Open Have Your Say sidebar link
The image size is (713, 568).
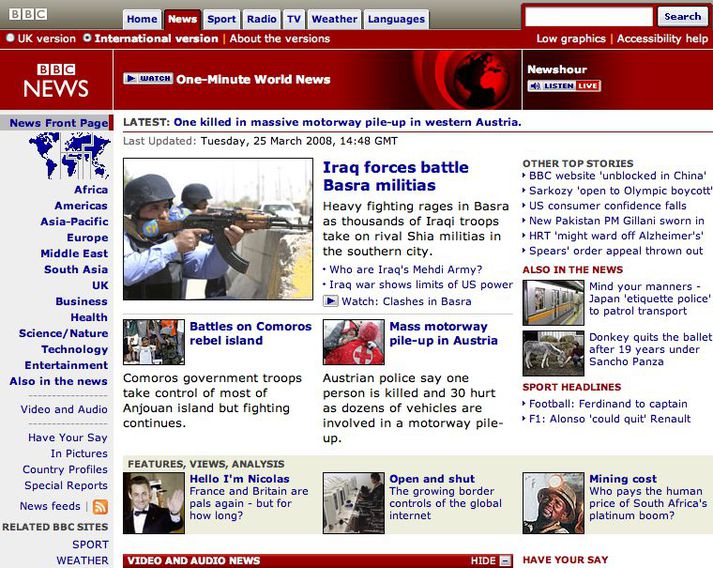[x=68, y=437]
